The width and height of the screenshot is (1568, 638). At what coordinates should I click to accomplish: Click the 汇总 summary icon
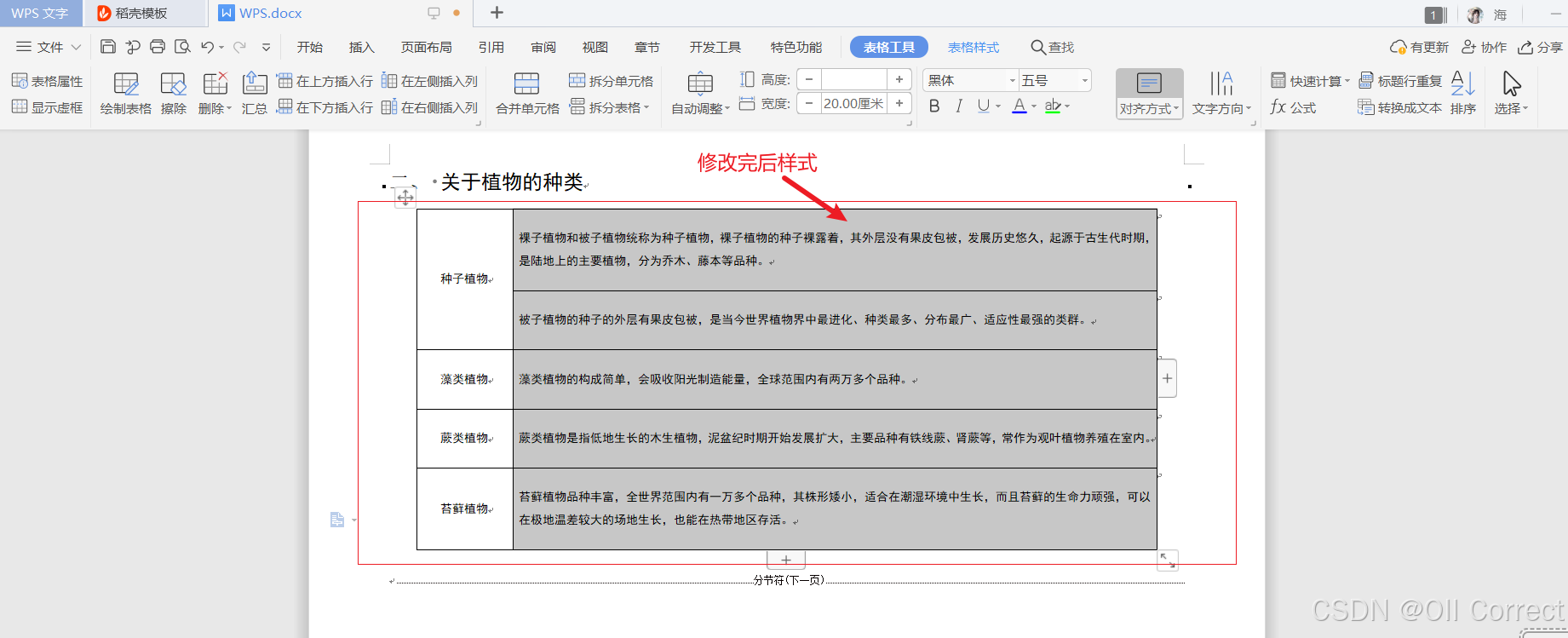(255, 94)
